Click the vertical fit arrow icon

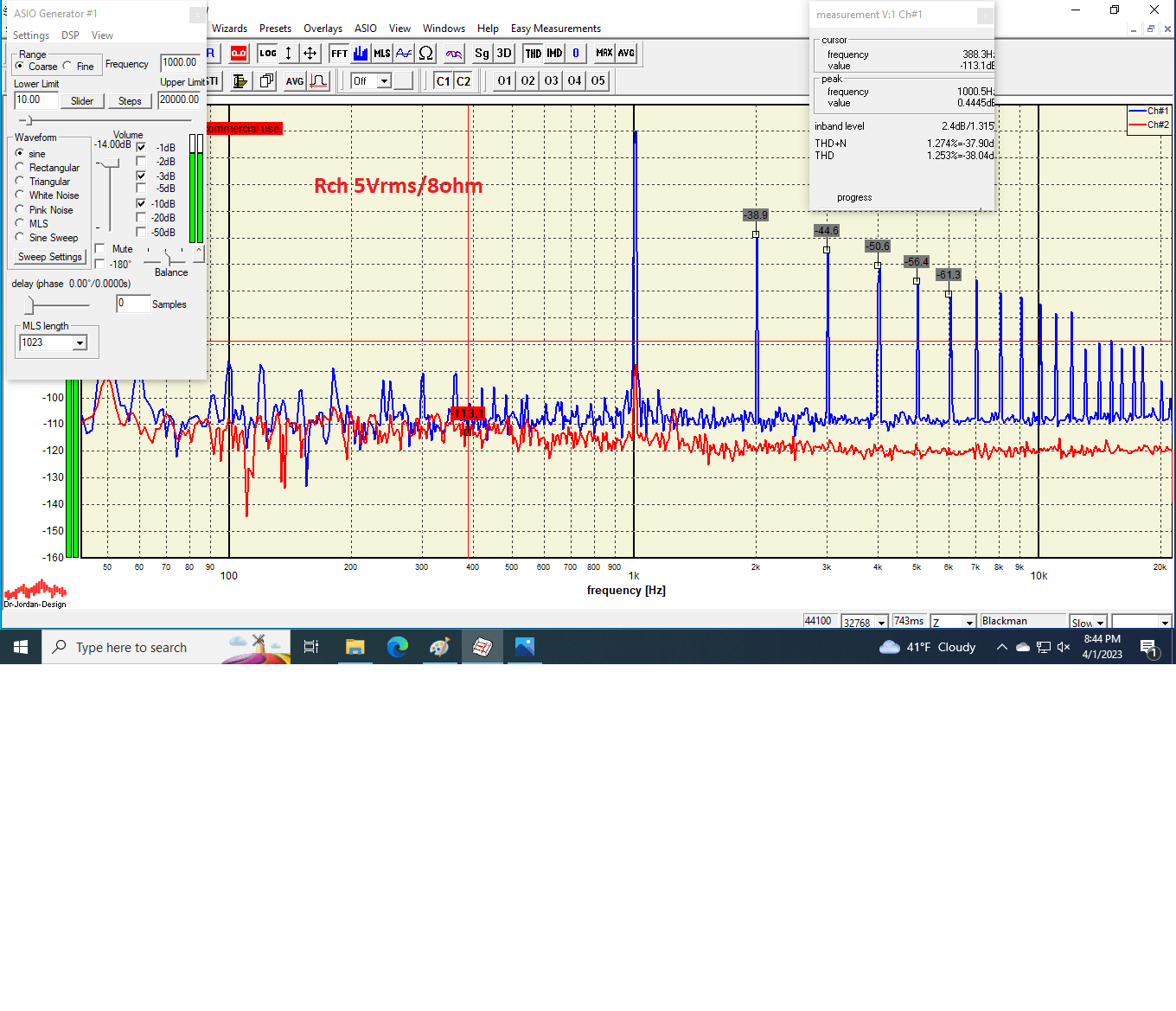[x=289, y=54]
